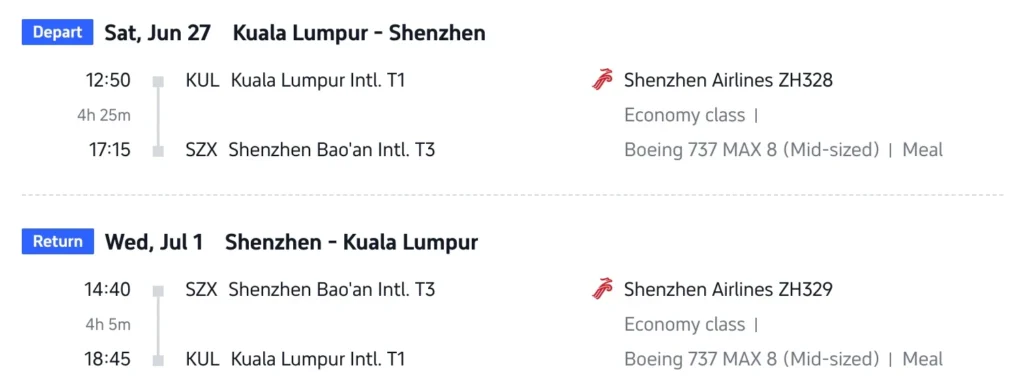Click the Wed, Jul 1 date heading
Image resolution: width=1024 pixels, height=390 pixels.
[153, 242]
